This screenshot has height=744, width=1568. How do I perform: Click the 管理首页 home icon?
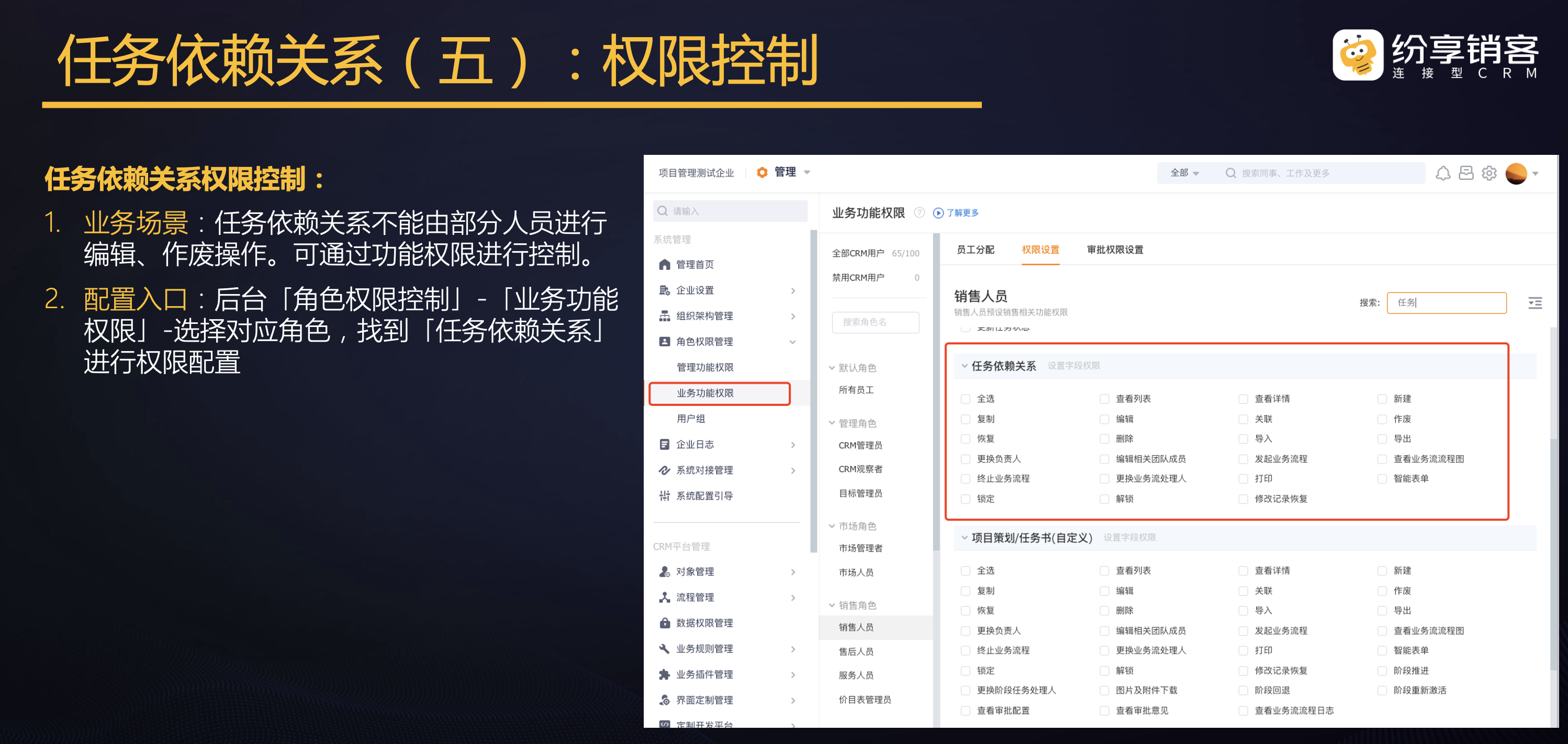pyautogui.click(x=664, y=265)
